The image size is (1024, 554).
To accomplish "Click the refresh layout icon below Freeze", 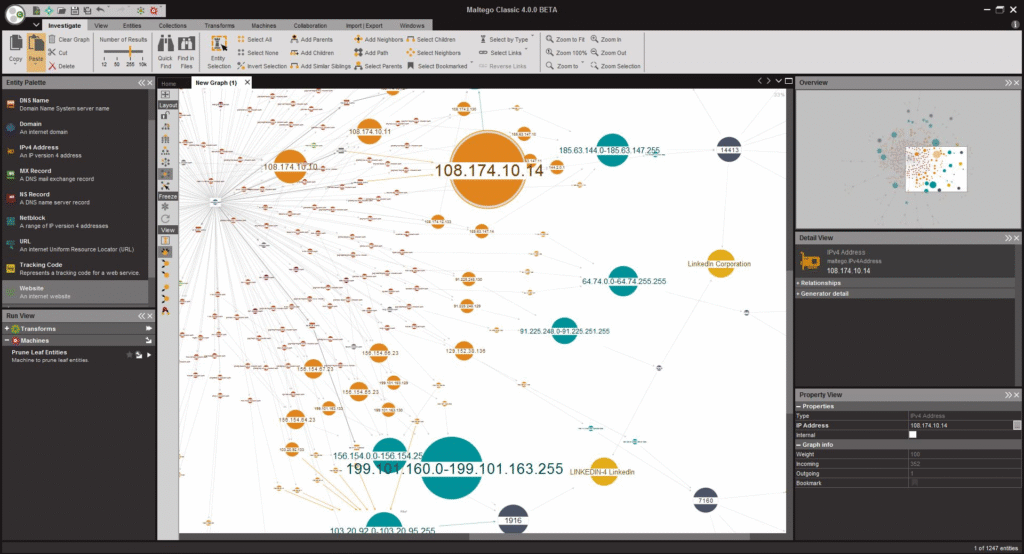I will (x=165, y=219).
